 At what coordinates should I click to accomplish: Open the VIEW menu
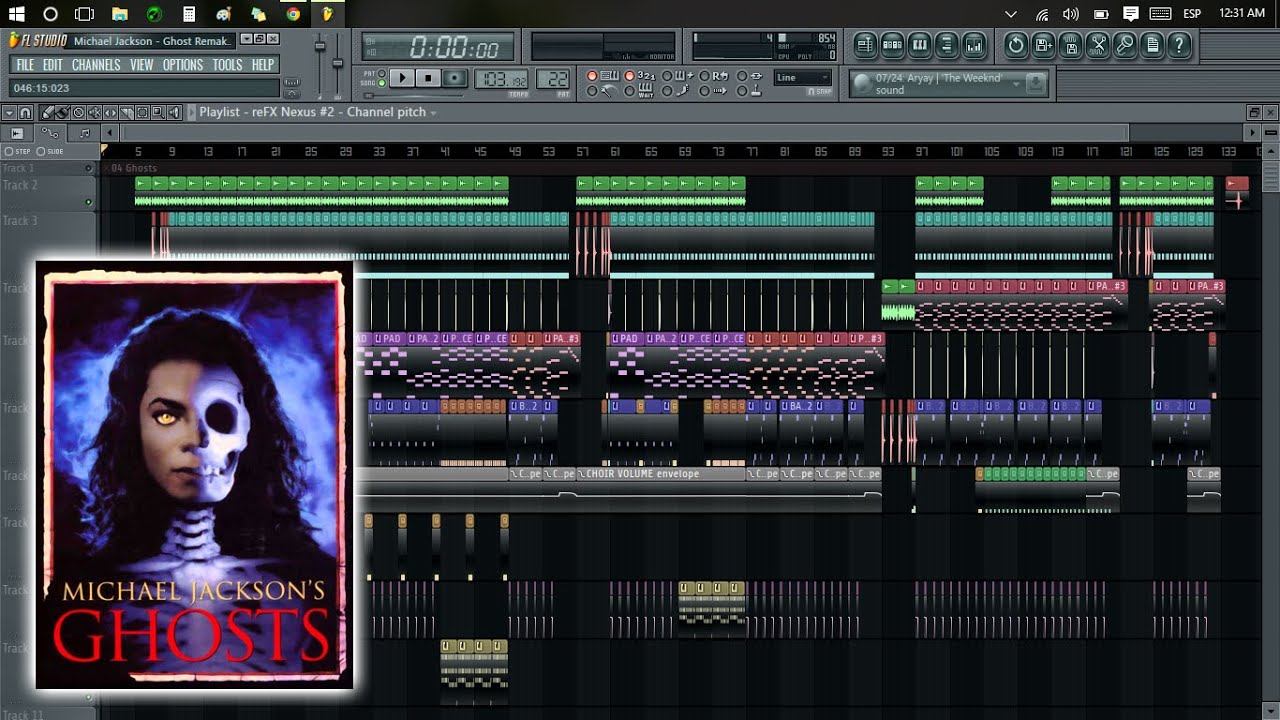pos(142,65)
